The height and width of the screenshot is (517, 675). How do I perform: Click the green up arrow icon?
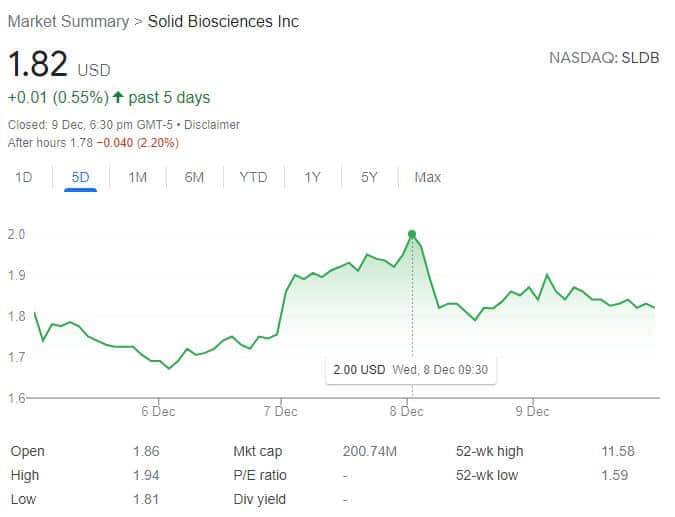118,97
